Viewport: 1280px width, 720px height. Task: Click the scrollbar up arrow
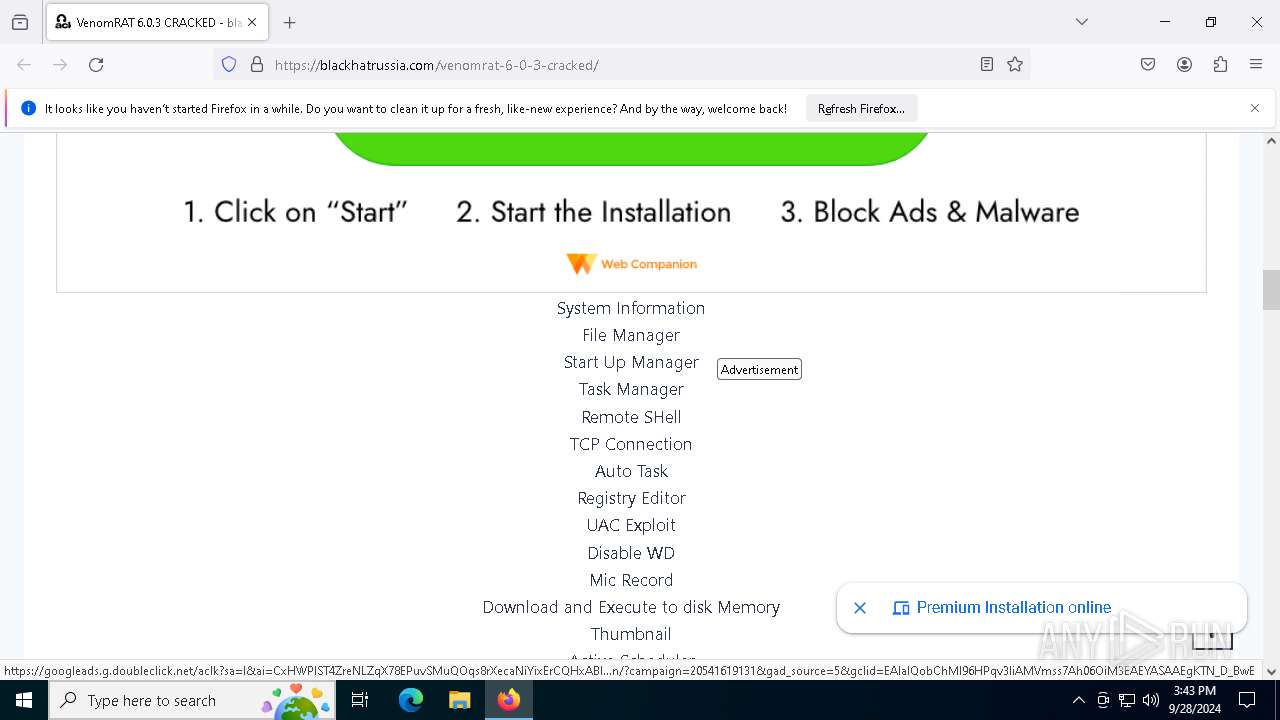pyautogui.click(x=1271, y=141)
